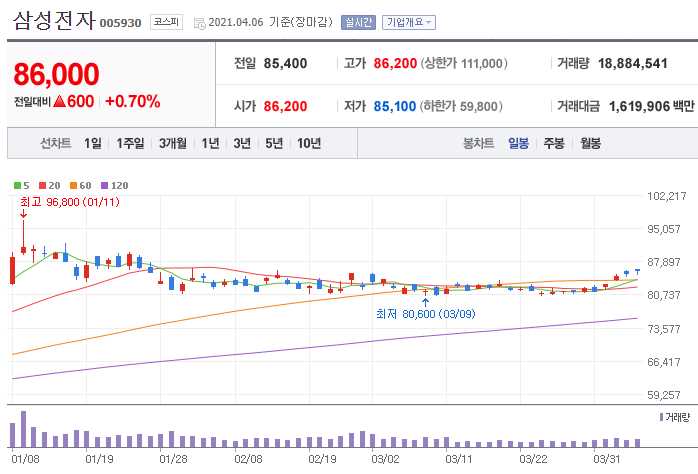
Task: Toggle the 실시간 real-time button
Action: [358, 22]
